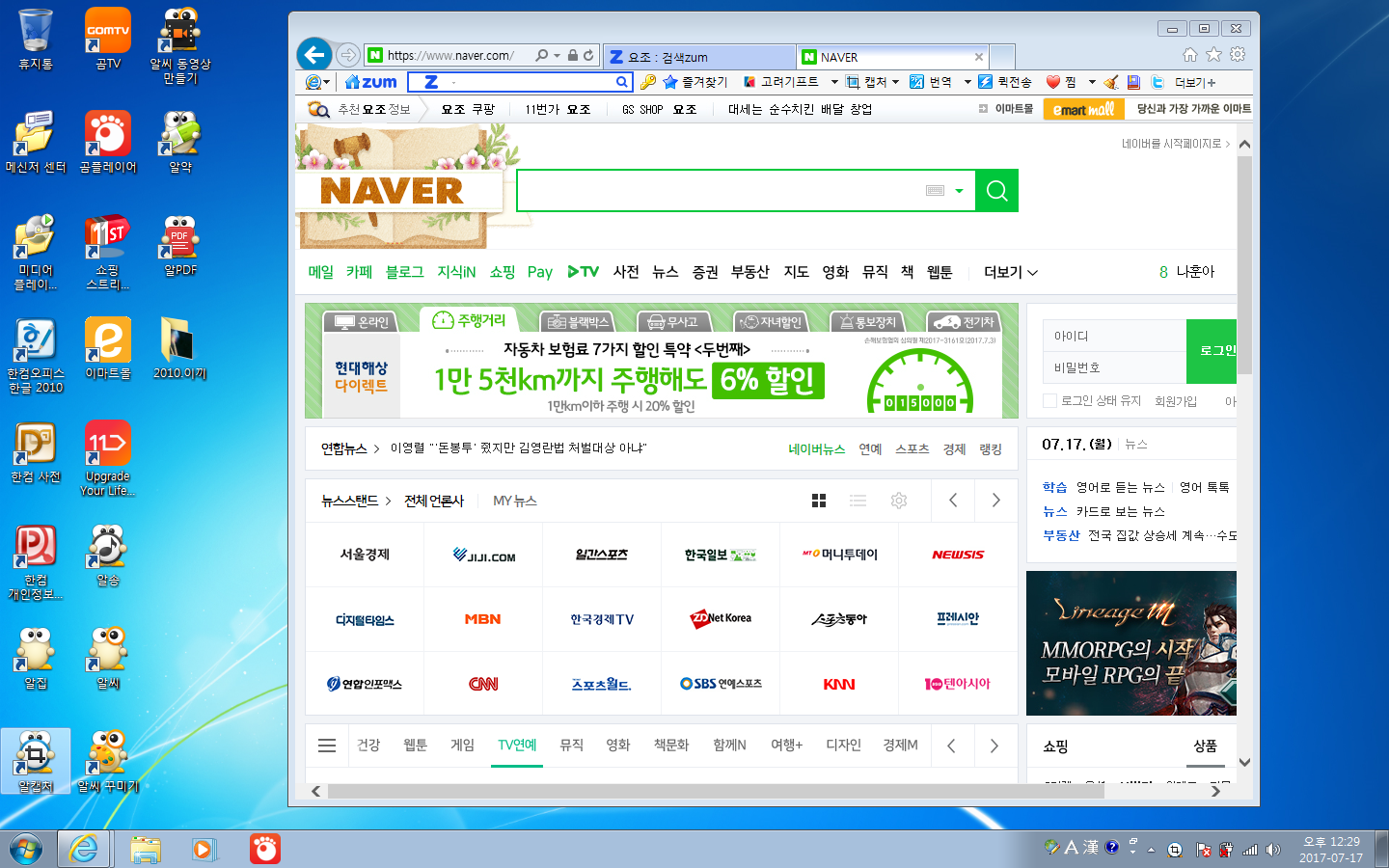Switch newsstand to list view
This screenshot has width=1389, height=868.
858,501
